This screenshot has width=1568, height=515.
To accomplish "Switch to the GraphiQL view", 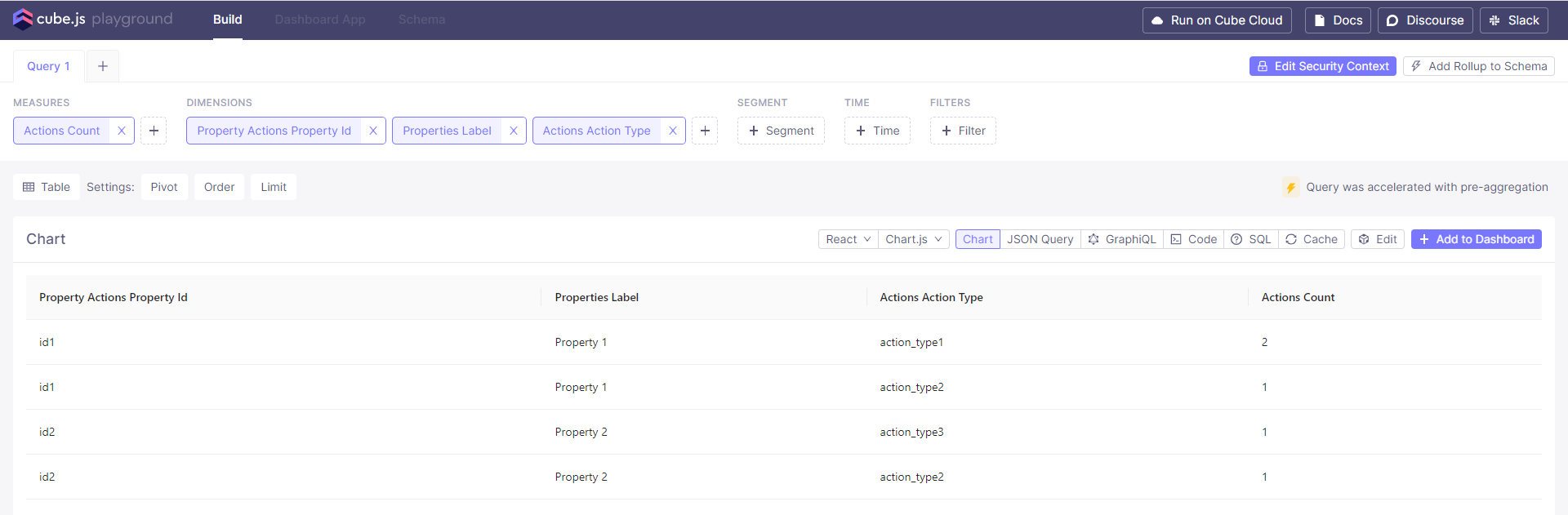I will (1122, 239).
